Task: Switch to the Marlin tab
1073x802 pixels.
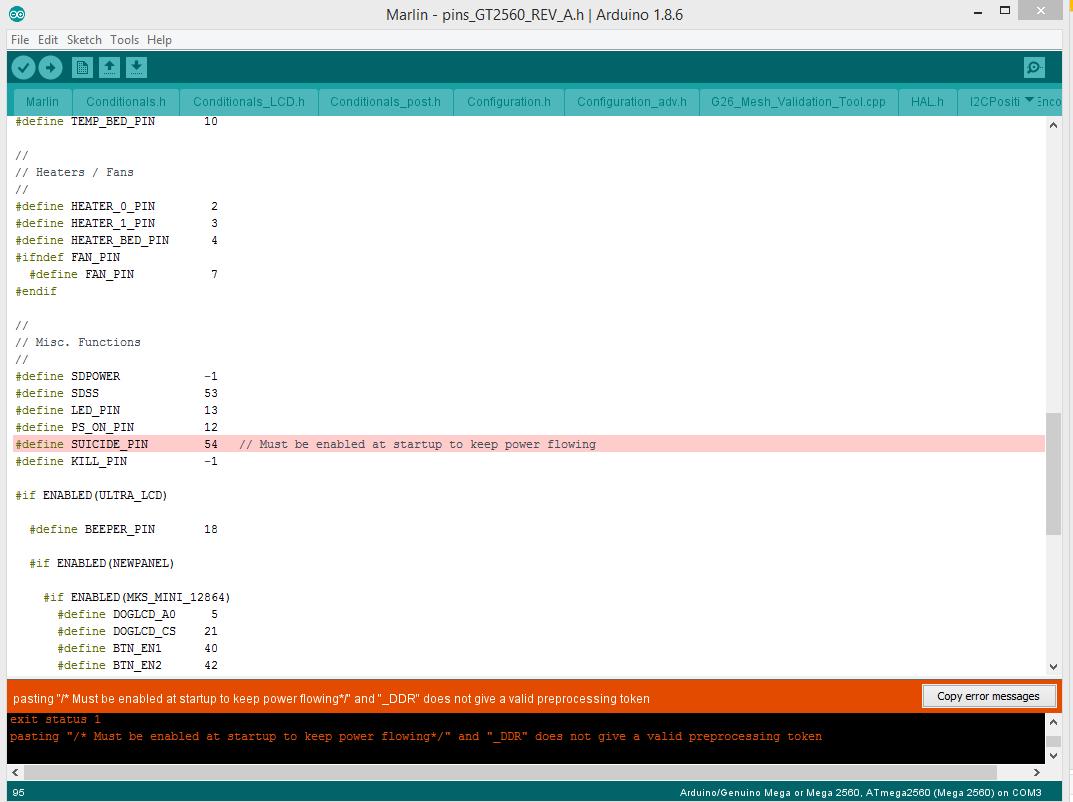Action: [42, 102]
